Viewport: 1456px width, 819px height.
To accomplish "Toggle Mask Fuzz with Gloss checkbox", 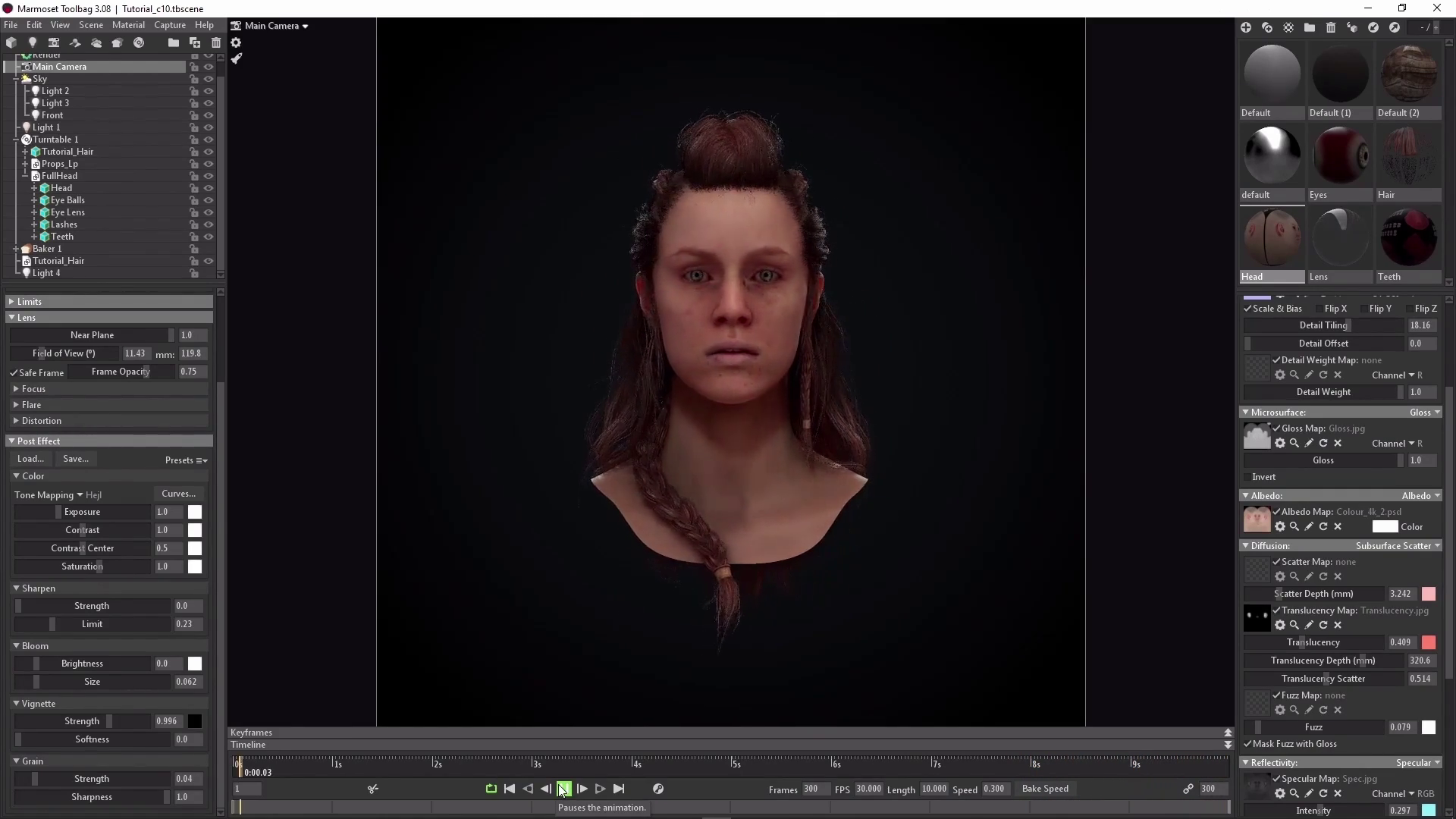I will [1247, 744].
